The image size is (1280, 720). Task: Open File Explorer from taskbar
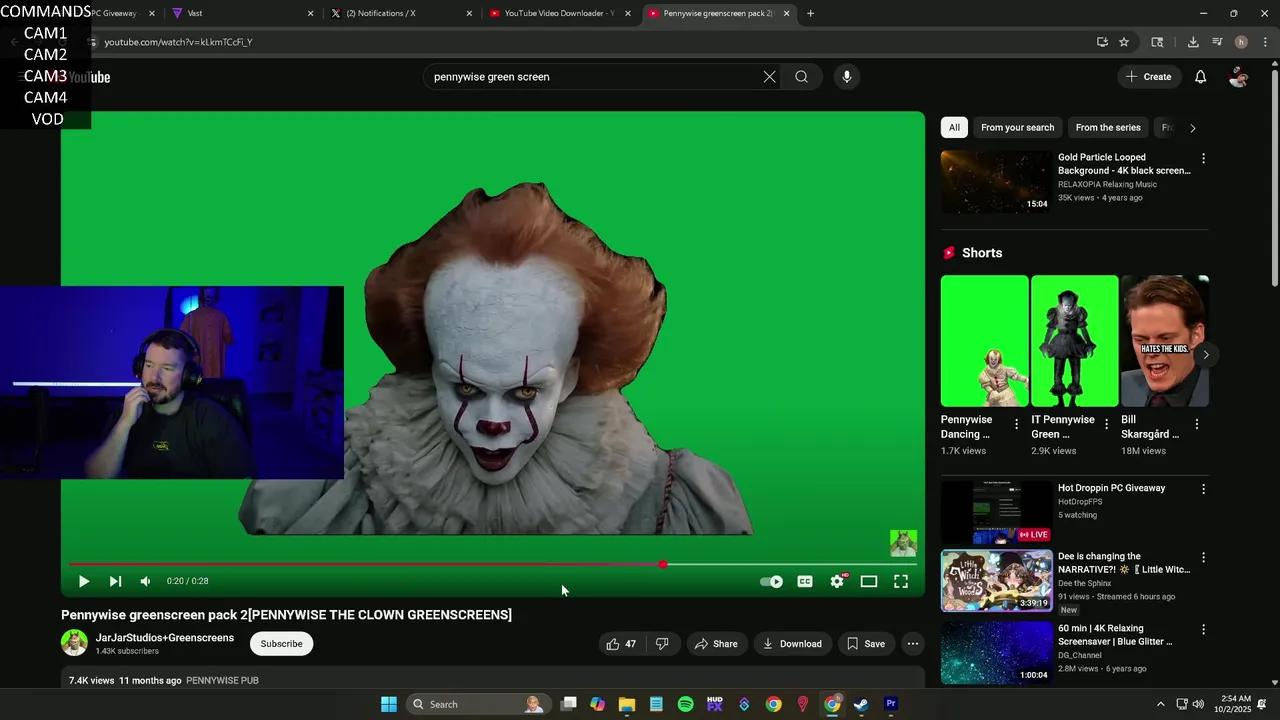pyautogui.click(x=627, y=704)
